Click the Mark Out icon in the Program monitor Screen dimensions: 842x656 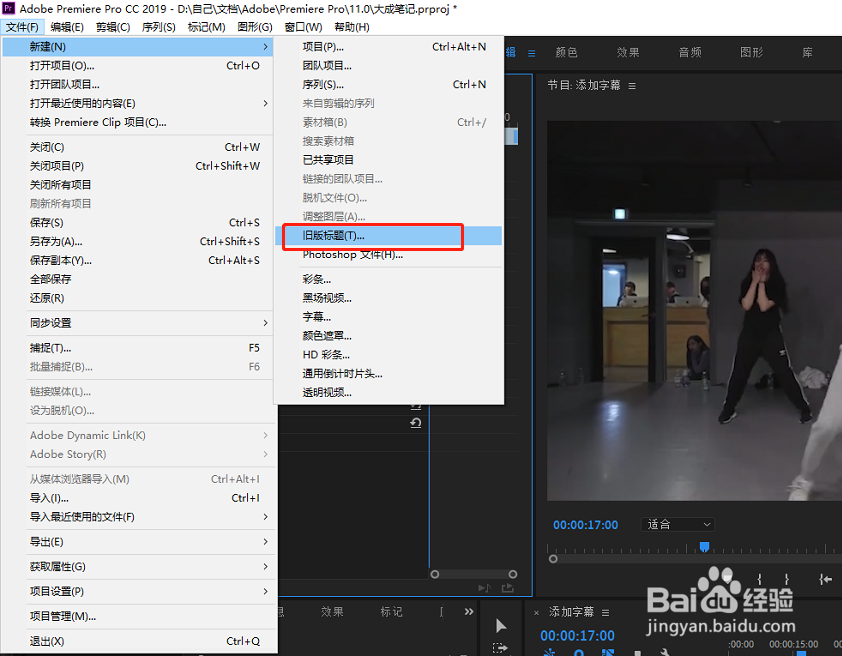(x=786, y=577)
